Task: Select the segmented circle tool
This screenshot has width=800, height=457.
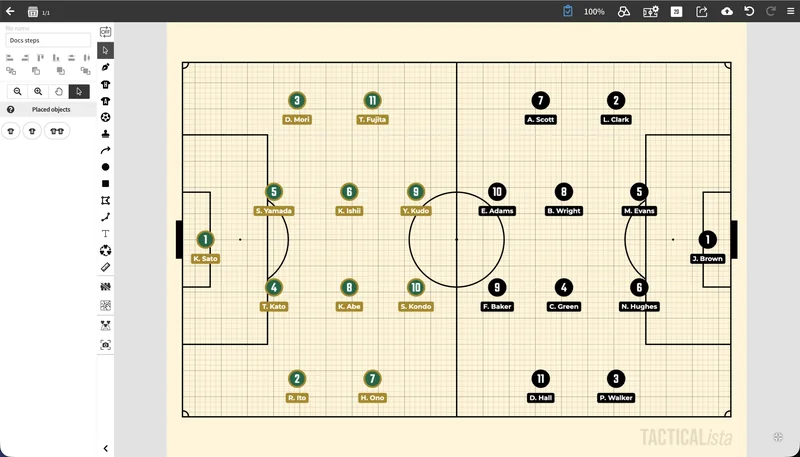Action: pos(106,250)
